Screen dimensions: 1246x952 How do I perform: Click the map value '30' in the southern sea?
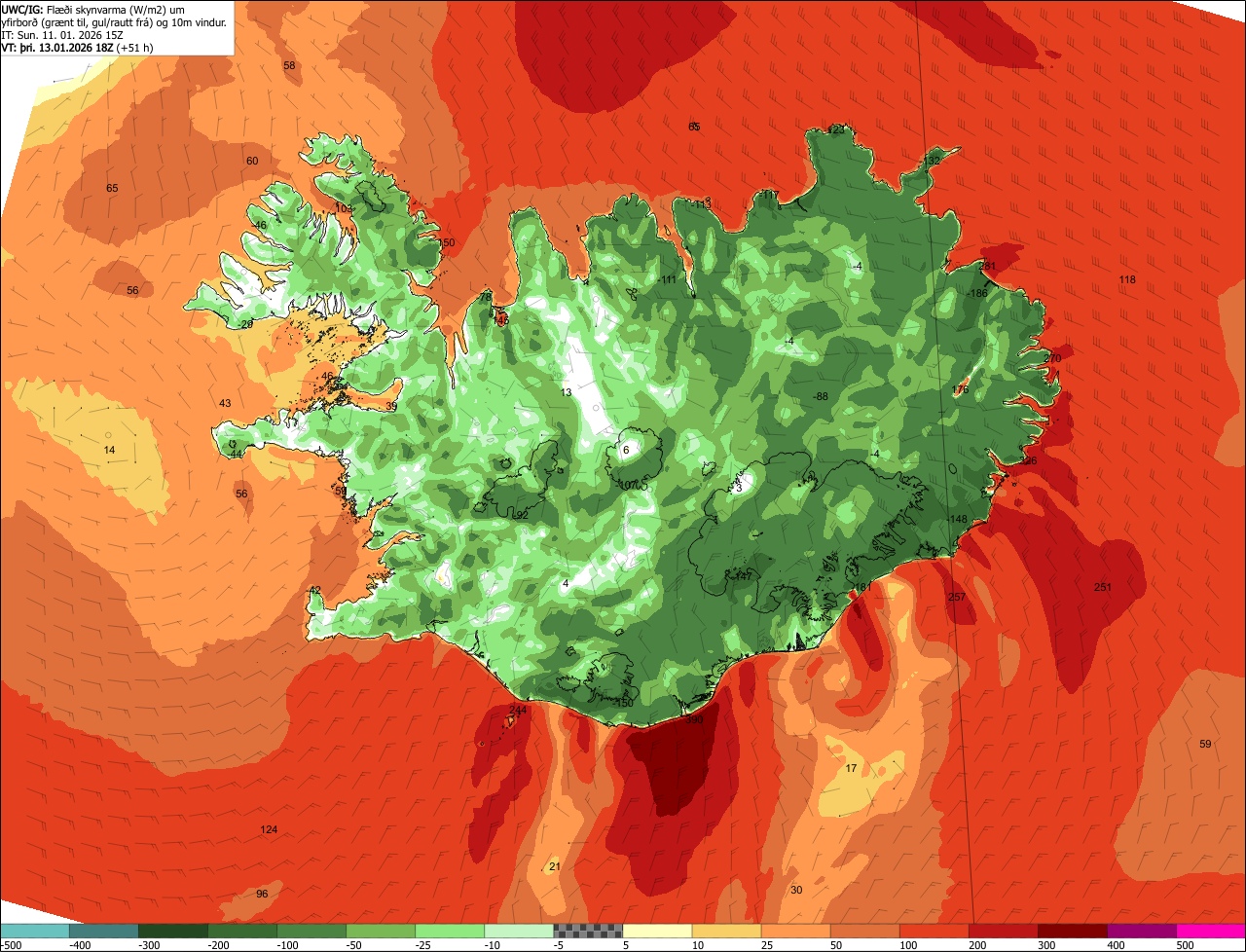pos(796,891)
